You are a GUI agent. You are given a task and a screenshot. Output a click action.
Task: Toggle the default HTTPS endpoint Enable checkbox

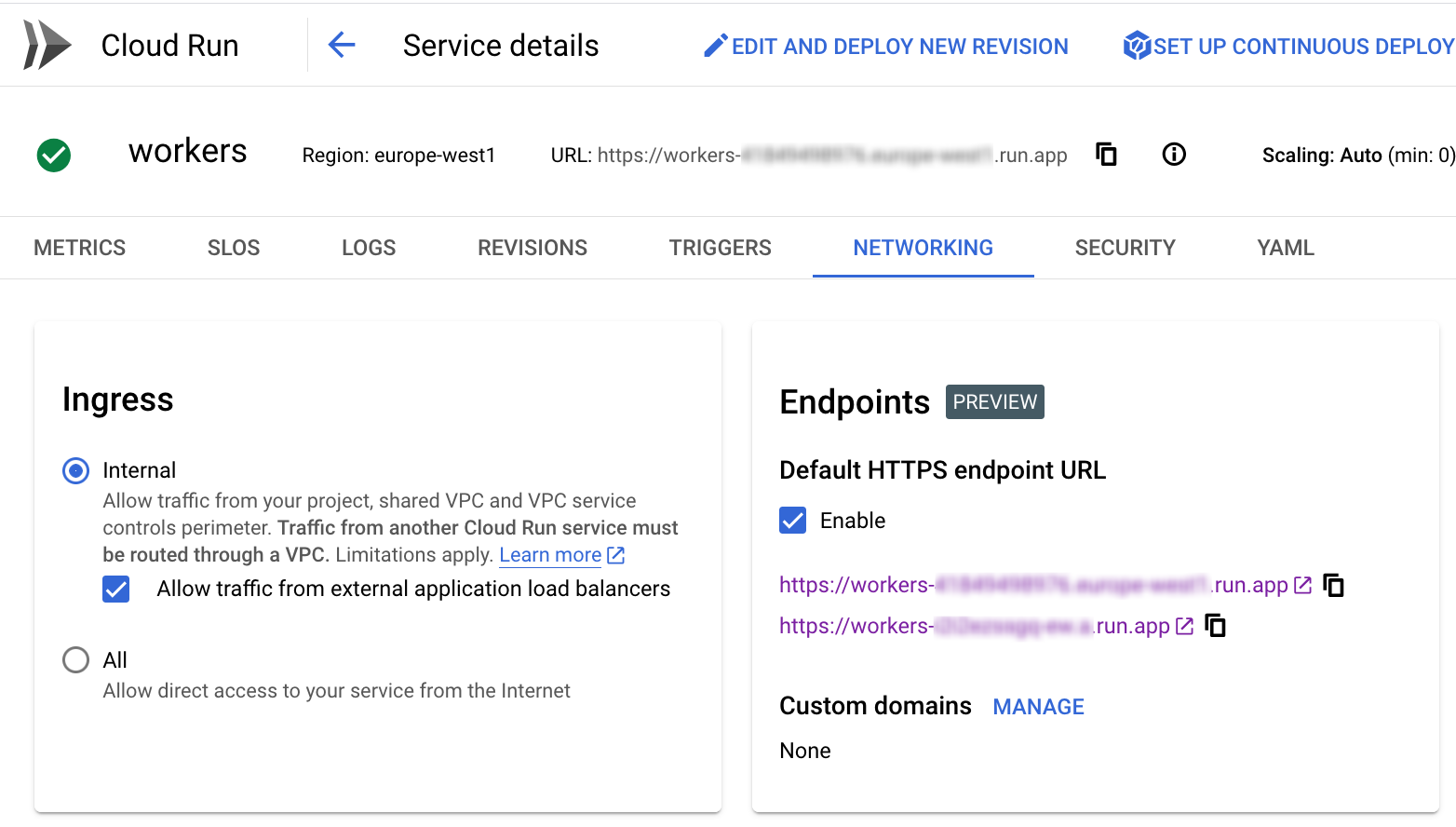click(x=793, y=521)
